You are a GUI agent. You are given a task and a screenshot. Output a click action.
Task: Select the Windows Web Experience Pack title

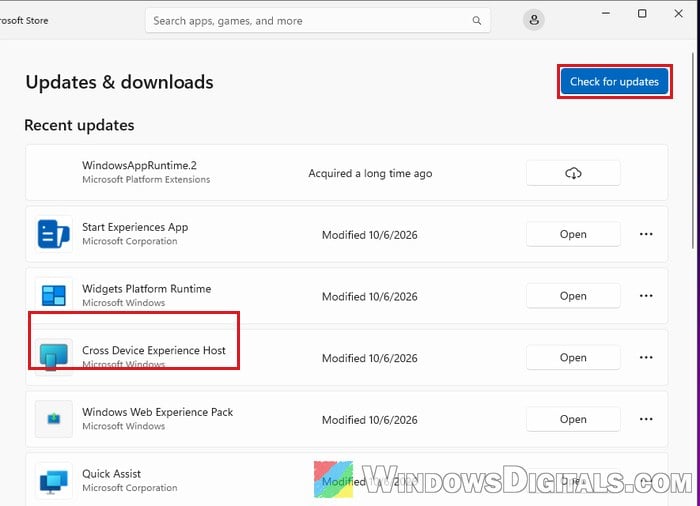click(x=158, y=412)
